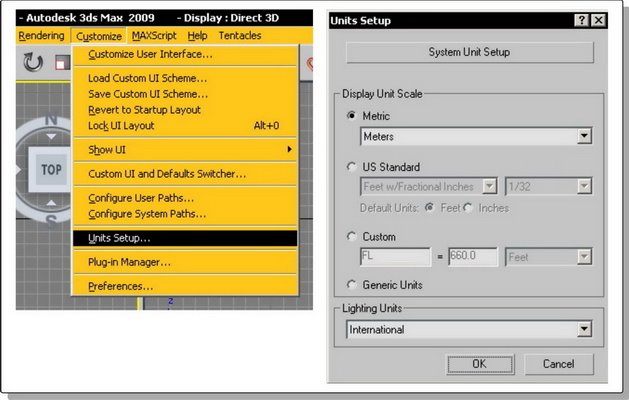The width and height of the screenshot is (629, 400).
Task: Choose Configure System Paths
Action: (185, 214)
